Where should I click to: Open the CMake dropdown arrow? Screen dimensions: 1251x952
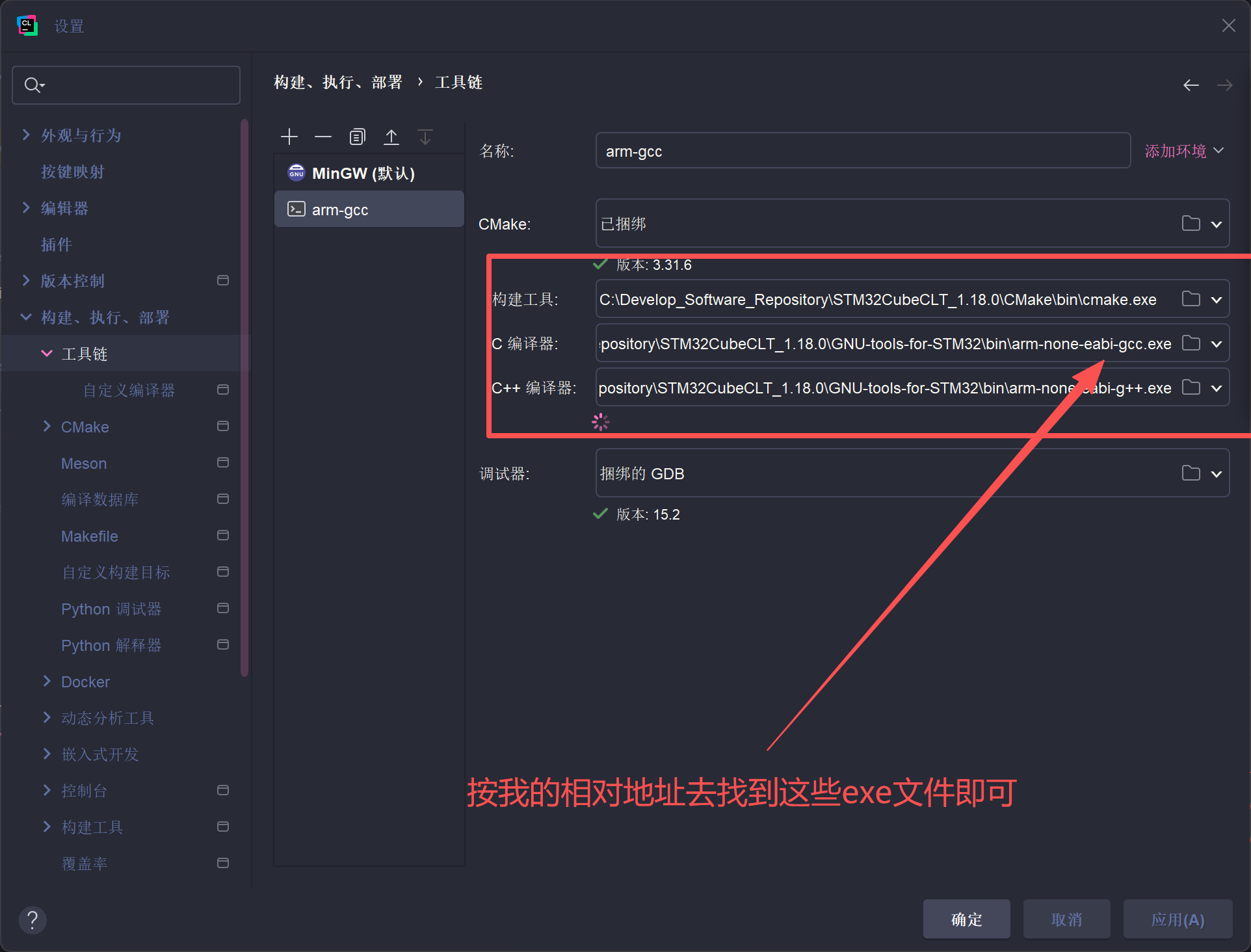[x=1217, y=224]
